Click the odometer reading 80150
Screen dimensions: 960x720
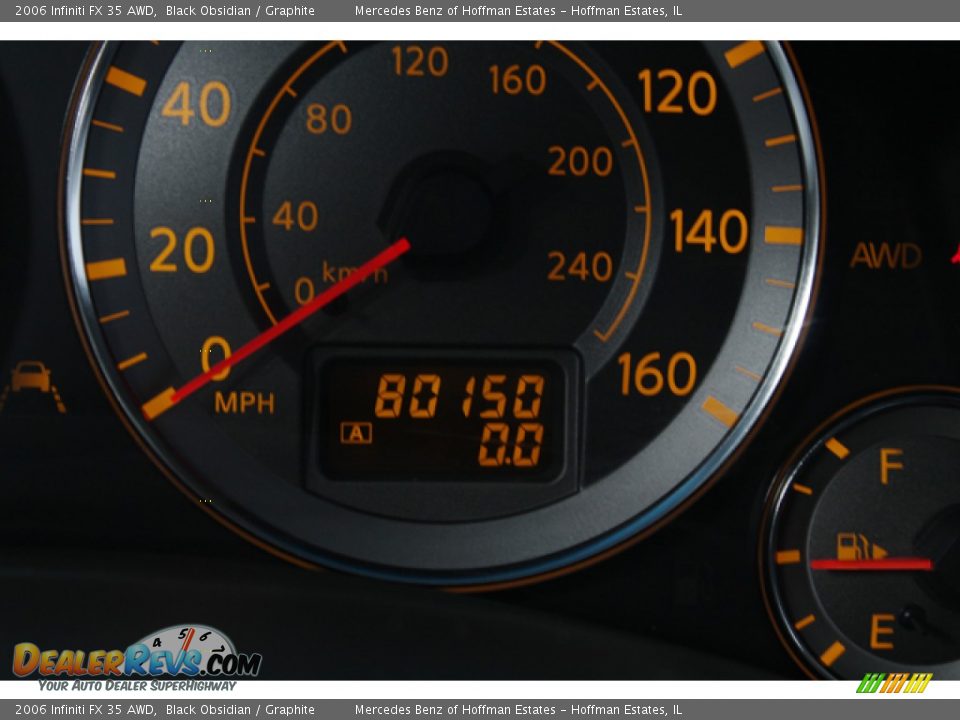[460, 396]
